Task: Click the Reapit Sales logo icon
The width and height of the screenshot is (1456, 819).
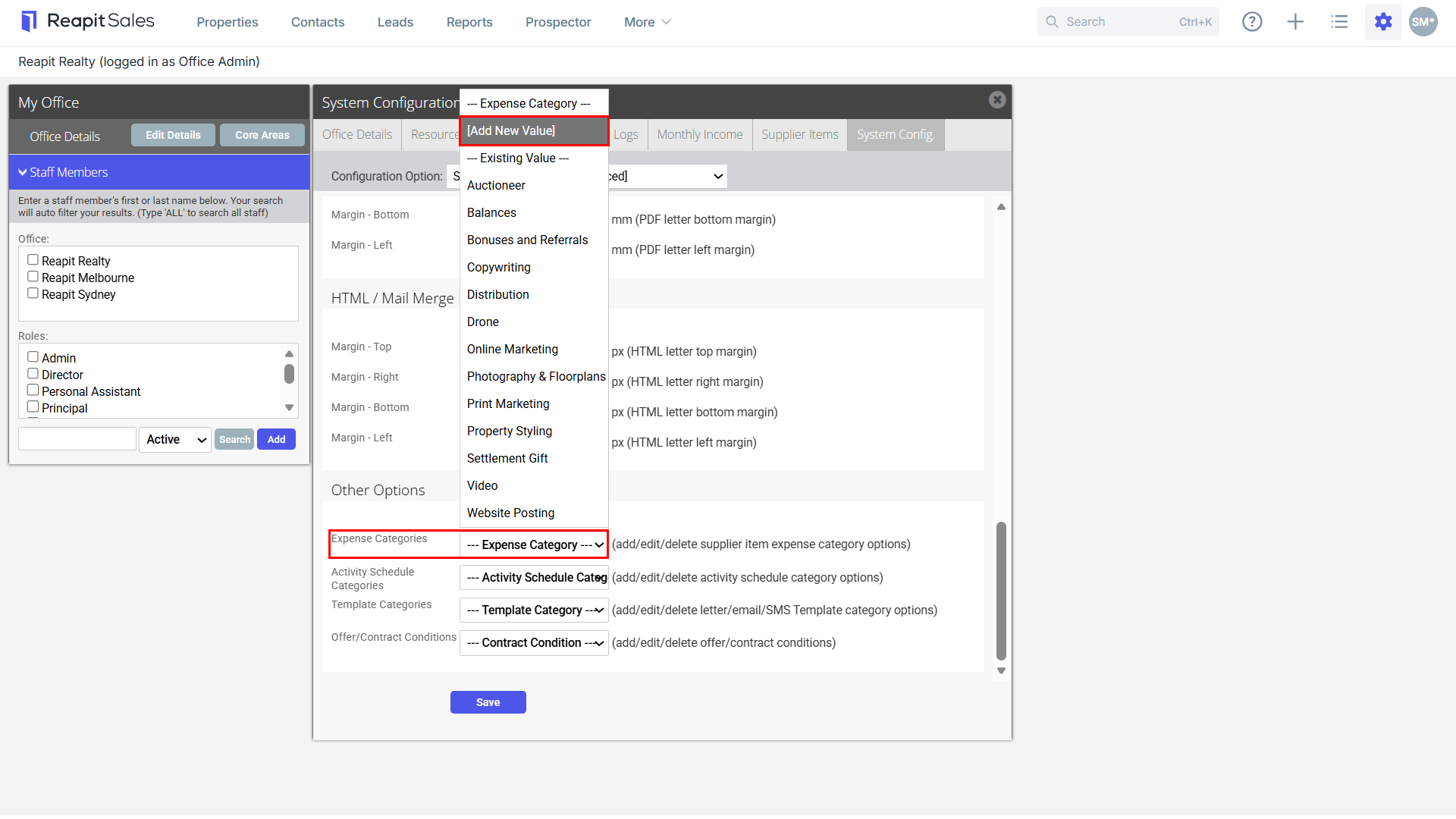Action: (x=29, y=21)
